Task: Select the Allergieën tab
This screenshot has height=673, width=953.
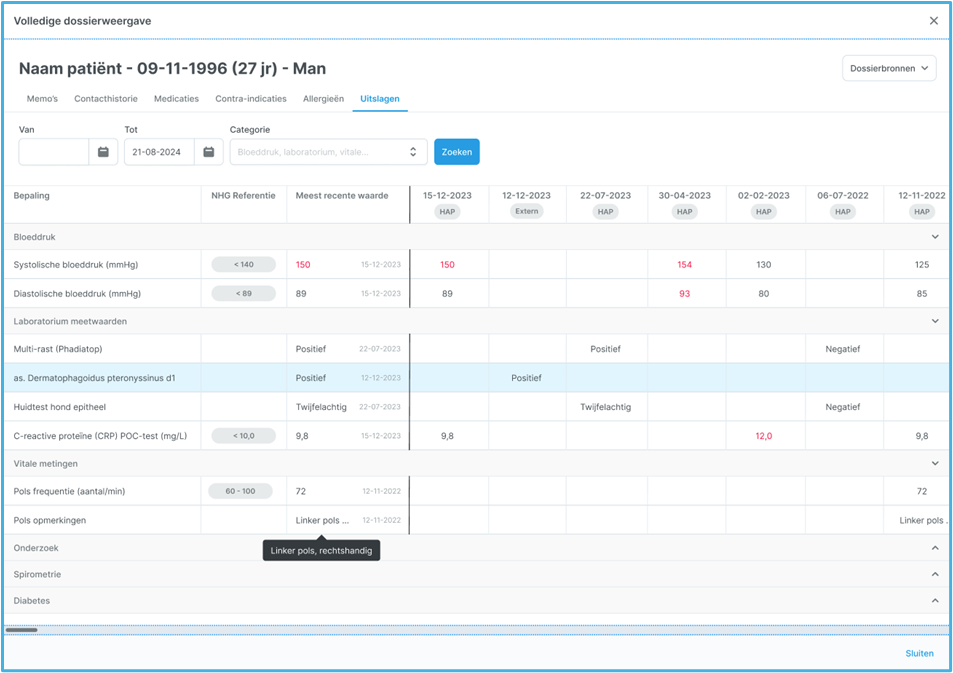Action: click(x=323, y=99)
